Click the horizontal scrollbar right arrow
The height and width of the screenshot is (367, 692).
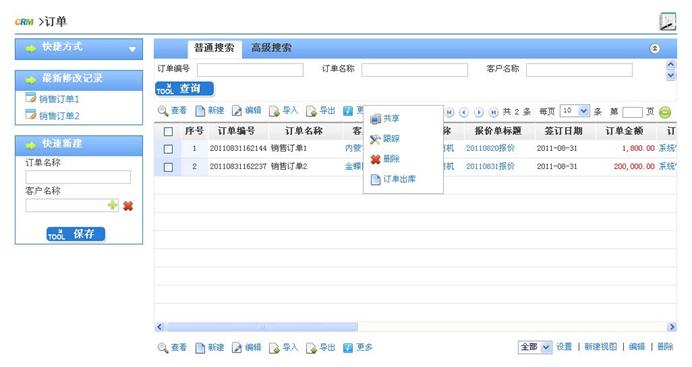pos(672,327)
